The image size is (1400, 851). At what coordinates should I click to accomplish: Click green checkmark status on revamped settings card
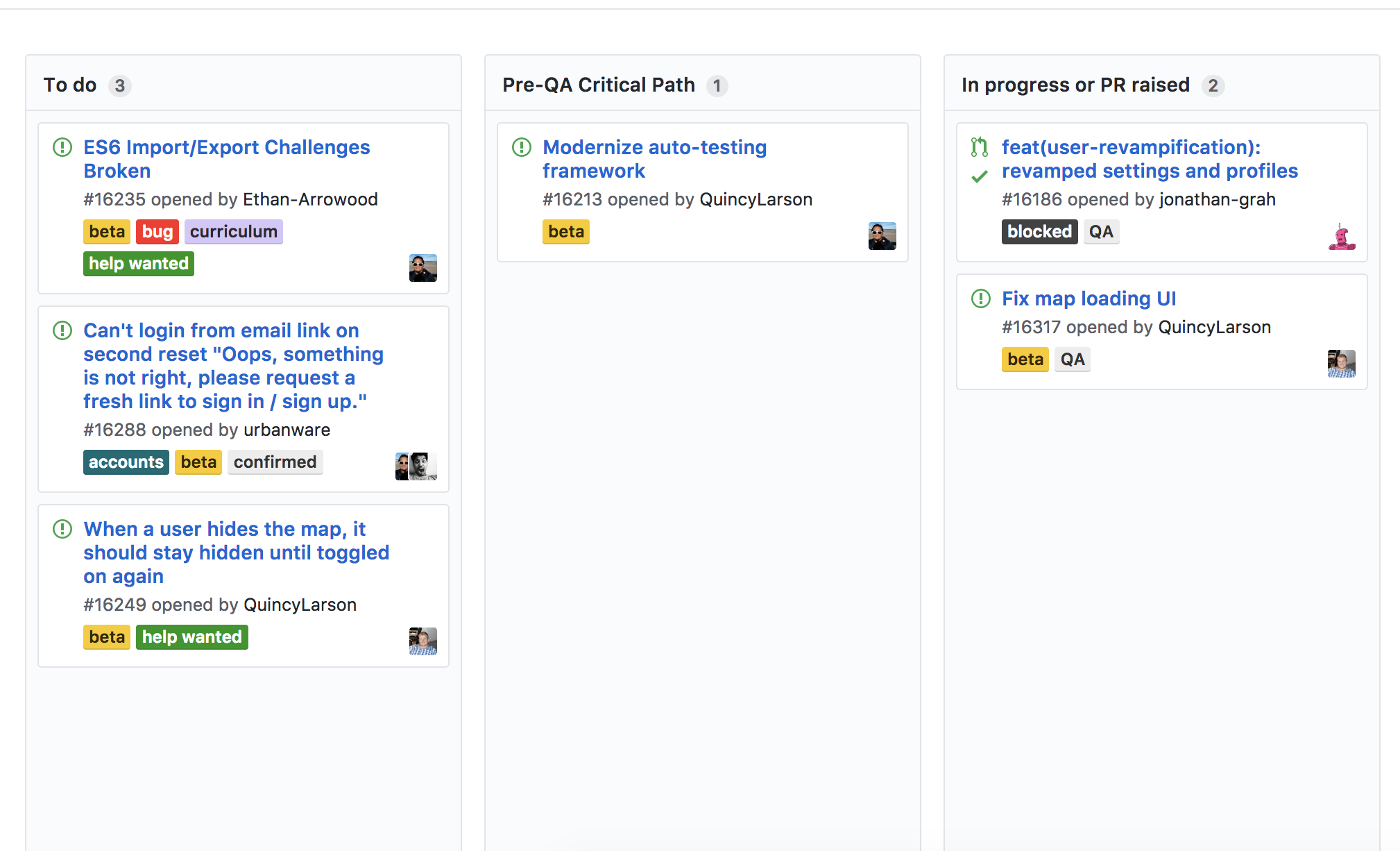tap(980, 177)
